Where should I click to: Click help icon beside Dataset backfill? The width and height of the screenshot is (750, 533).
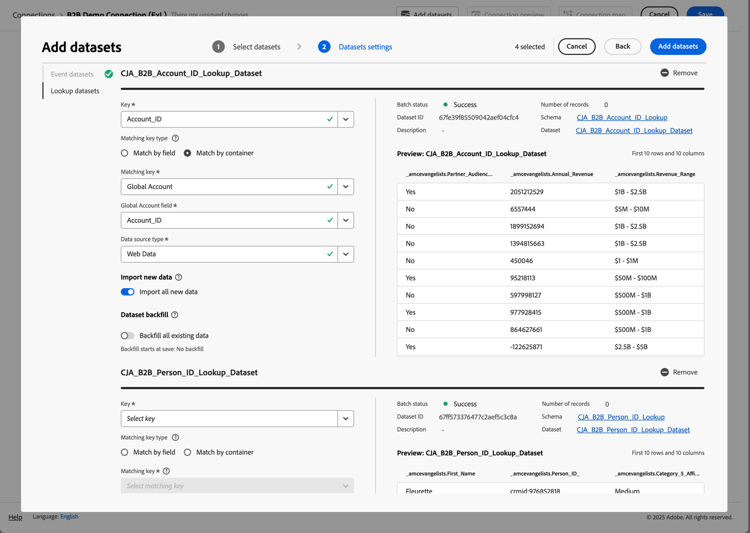[175, 315]
